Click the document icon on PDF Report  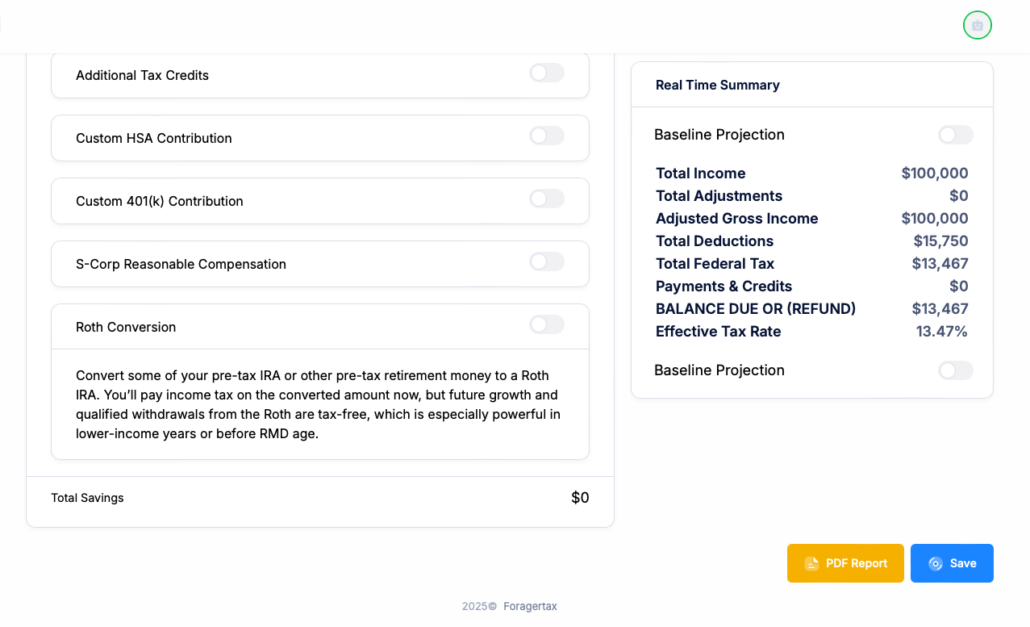(811, 564)
